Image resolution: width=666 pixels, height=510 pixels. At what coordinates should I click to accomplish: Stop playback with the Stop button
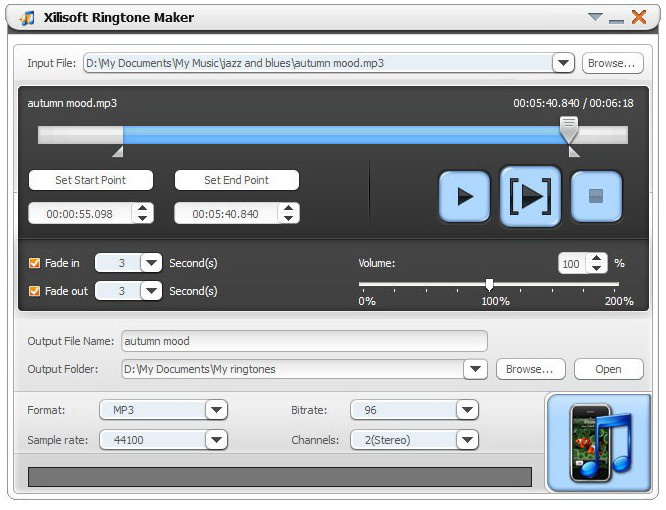point(596,197)
